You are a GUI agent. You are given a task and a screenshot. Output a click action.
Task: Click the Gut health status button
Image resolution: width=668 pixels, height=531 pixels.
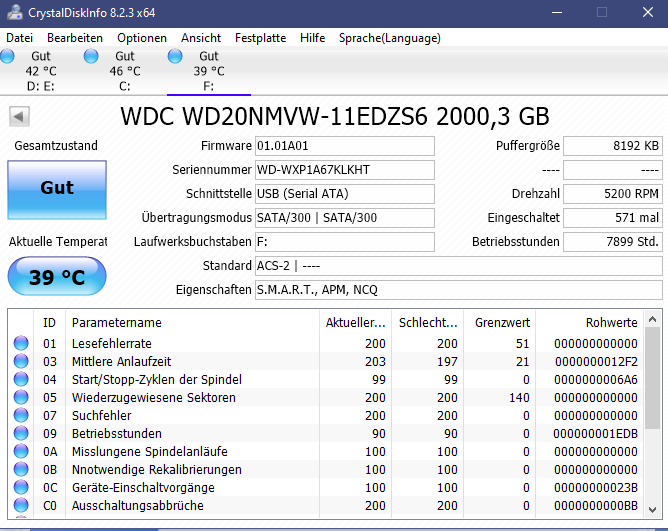57,190
